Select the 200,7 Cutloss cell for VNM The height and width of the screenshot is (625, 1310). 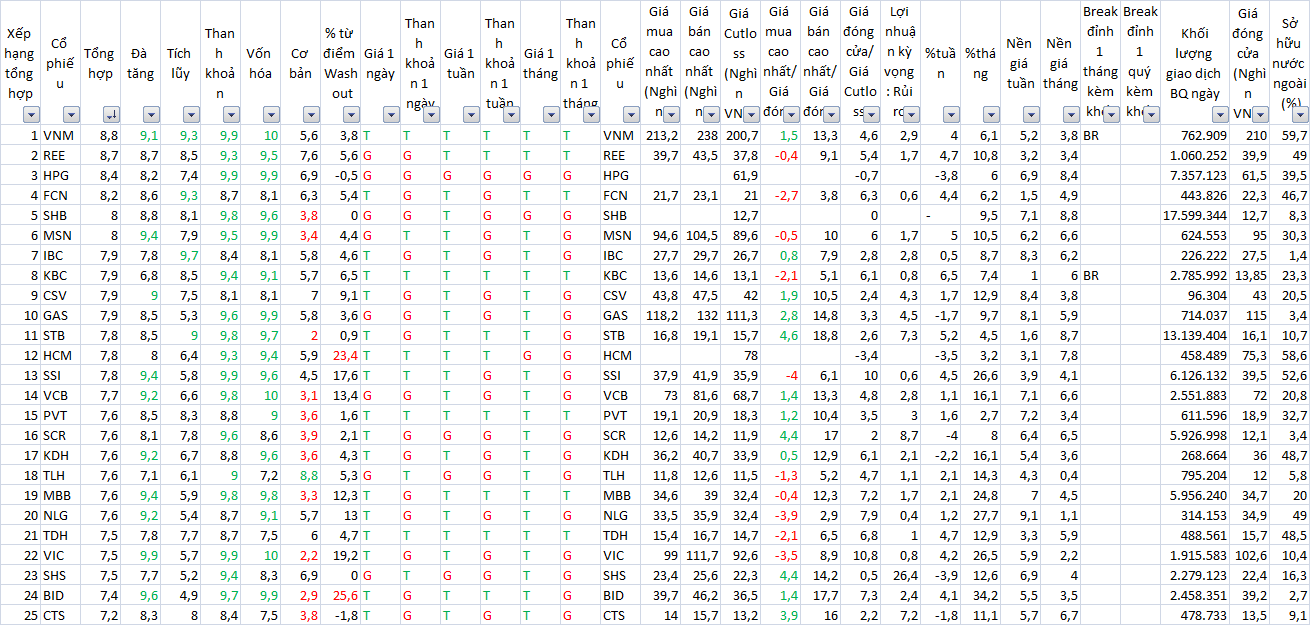[741, 135]
